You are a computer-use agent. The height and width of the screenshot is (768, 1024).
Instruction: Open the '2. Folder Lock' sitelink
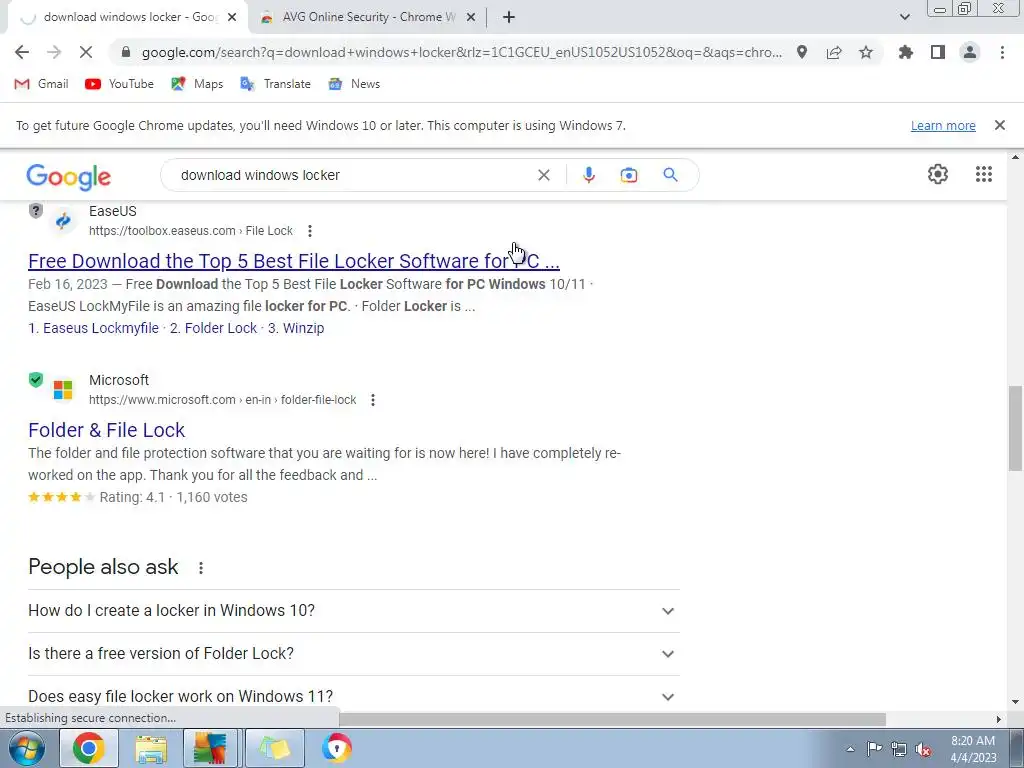pos(214,328)
